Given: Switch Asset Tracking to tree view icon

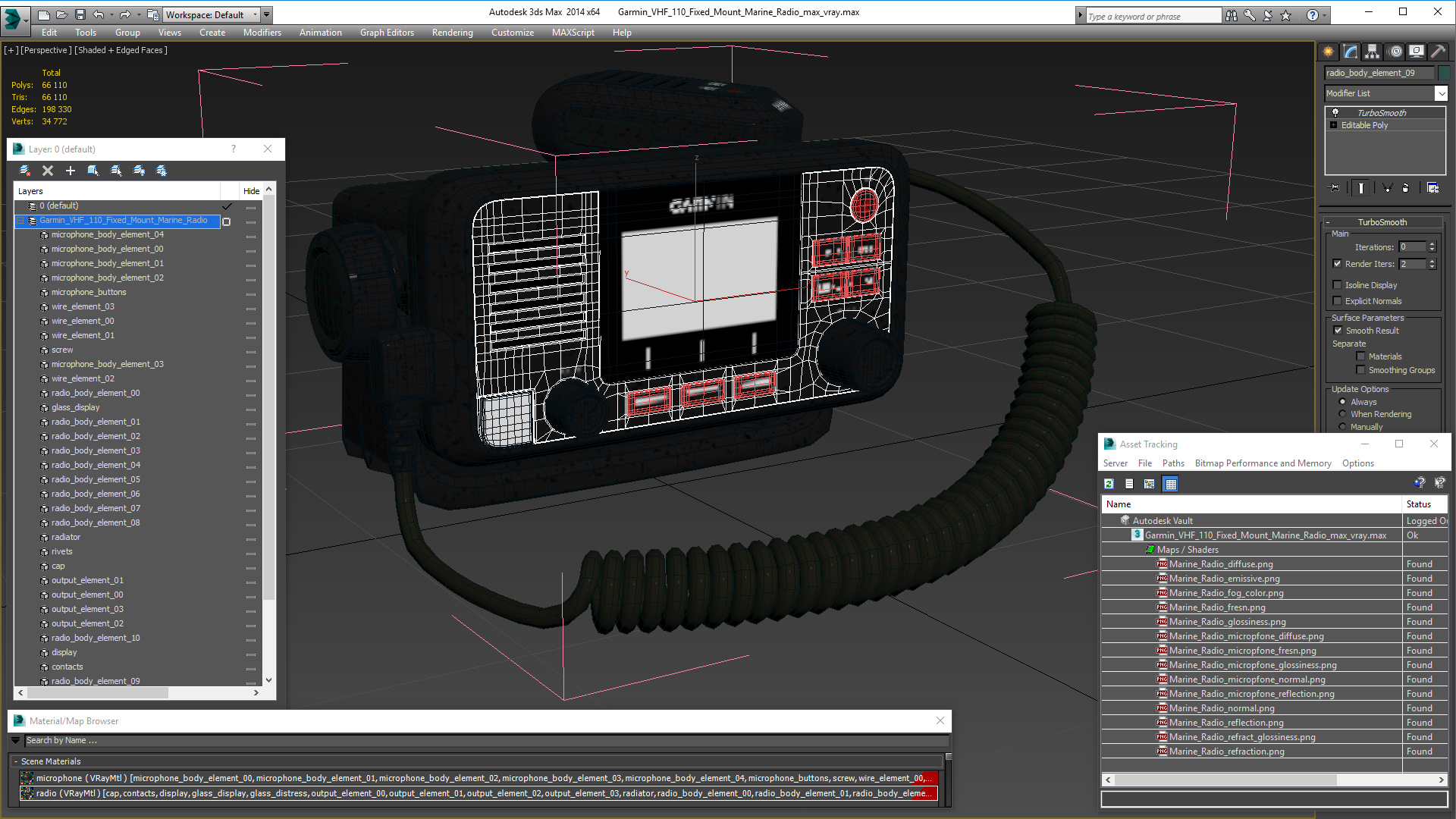Looking at the screenshot, I should coord(1150,484).
